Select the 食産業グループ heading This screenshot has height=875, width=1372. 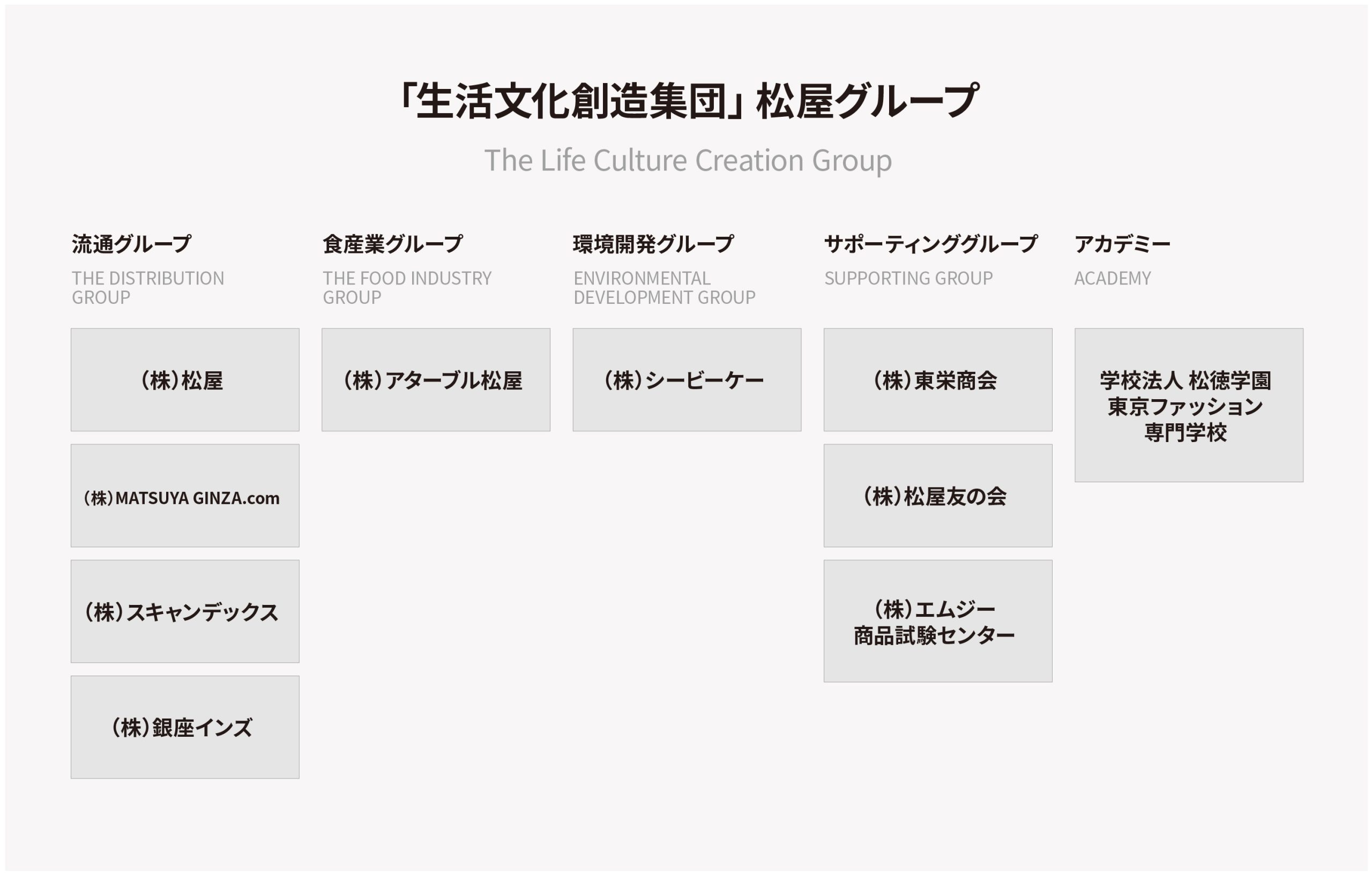click(x=392, y=244)
